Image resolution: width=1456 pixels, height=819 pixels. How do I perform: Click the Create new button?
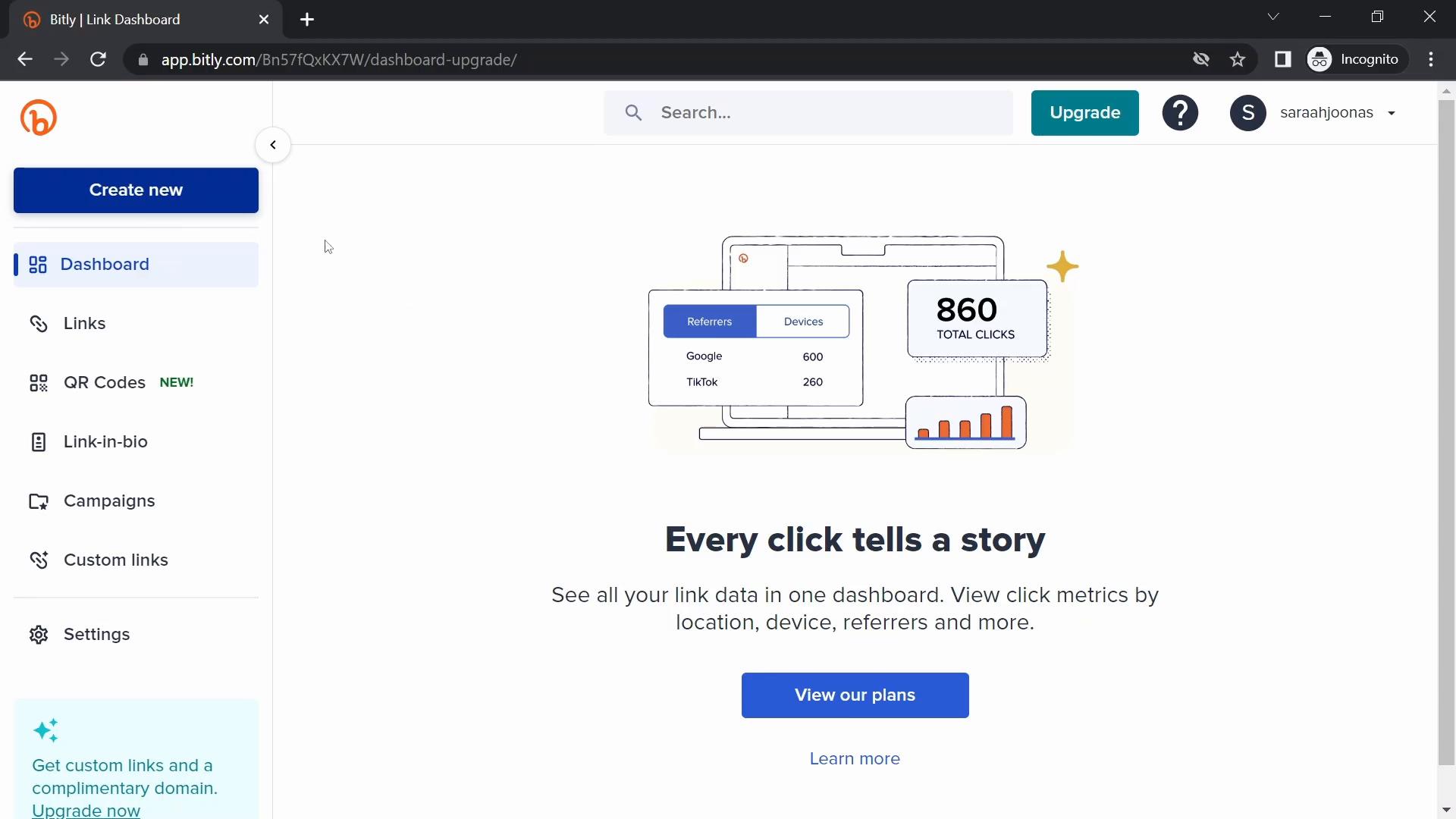click(136, 190)
